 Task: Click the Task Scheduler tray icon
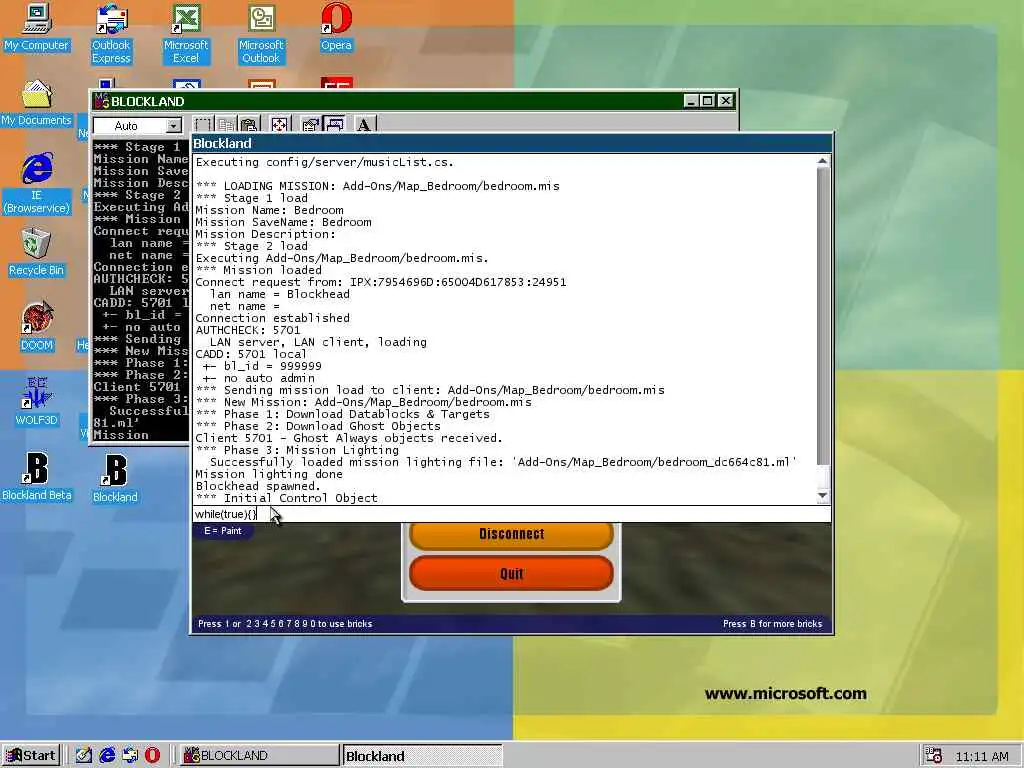click(x=934, y=756)
